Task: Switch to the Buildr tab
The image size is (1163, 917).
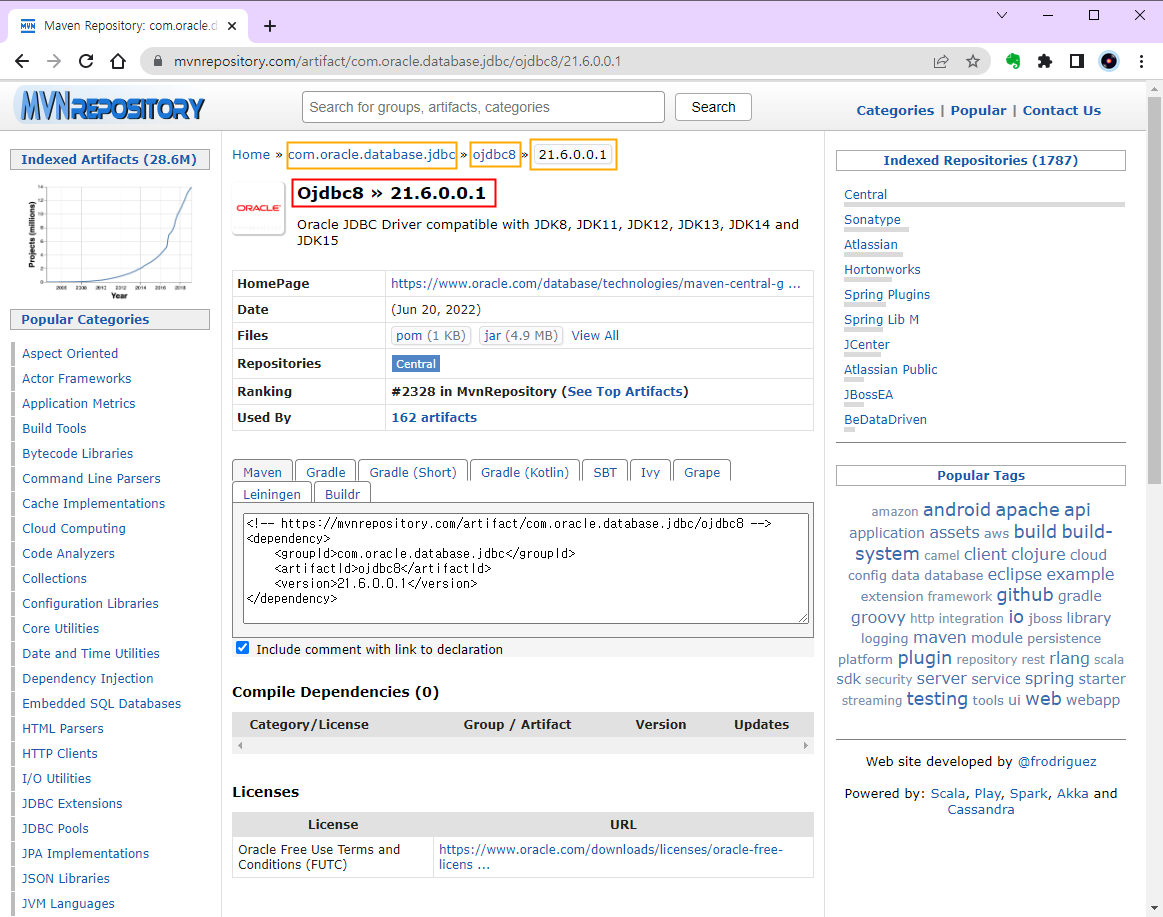Action: click(x=342, y=493)
